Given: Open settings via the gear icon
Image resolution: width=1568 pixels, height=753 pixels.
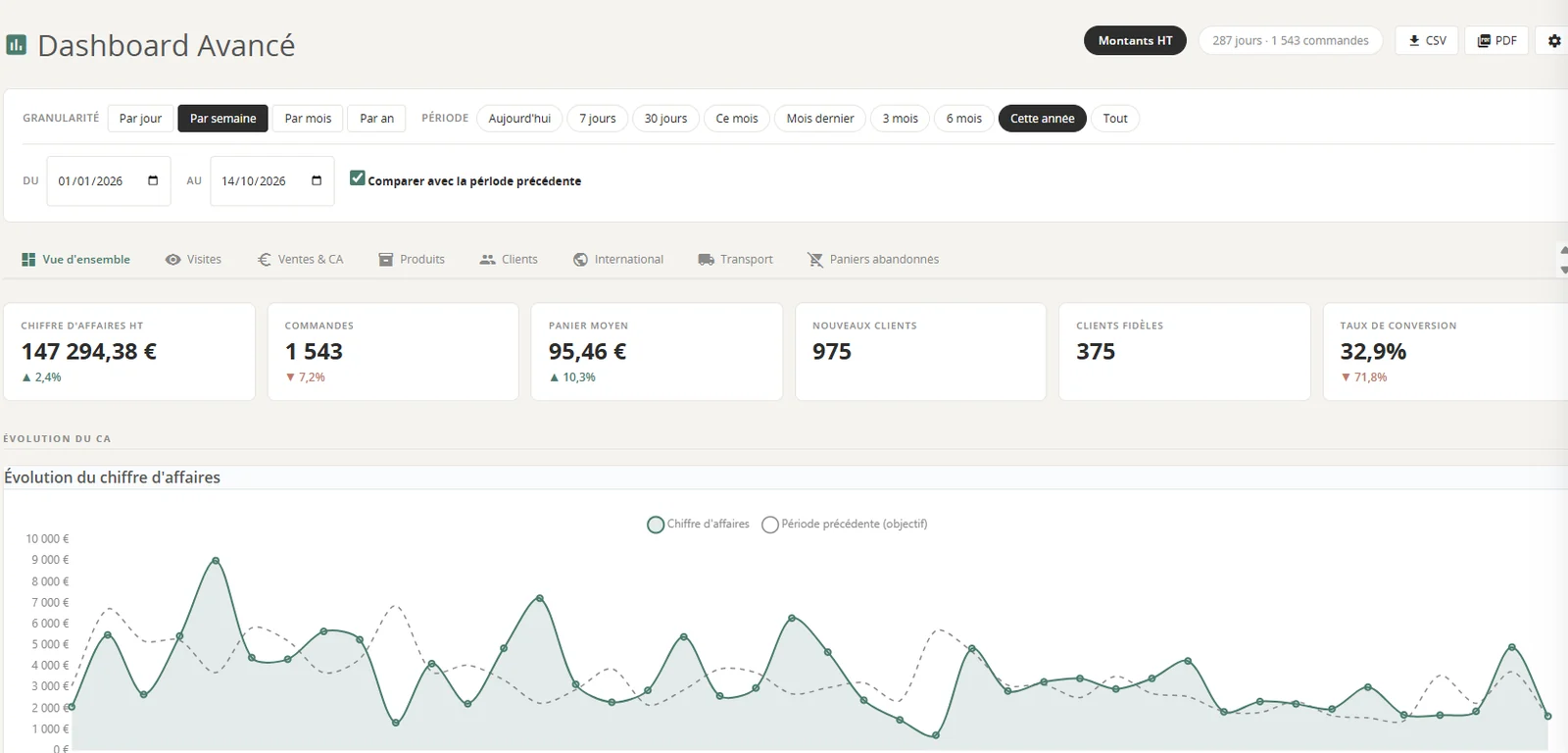Looking at the screenshot, I should click(x=1554, y=41).
